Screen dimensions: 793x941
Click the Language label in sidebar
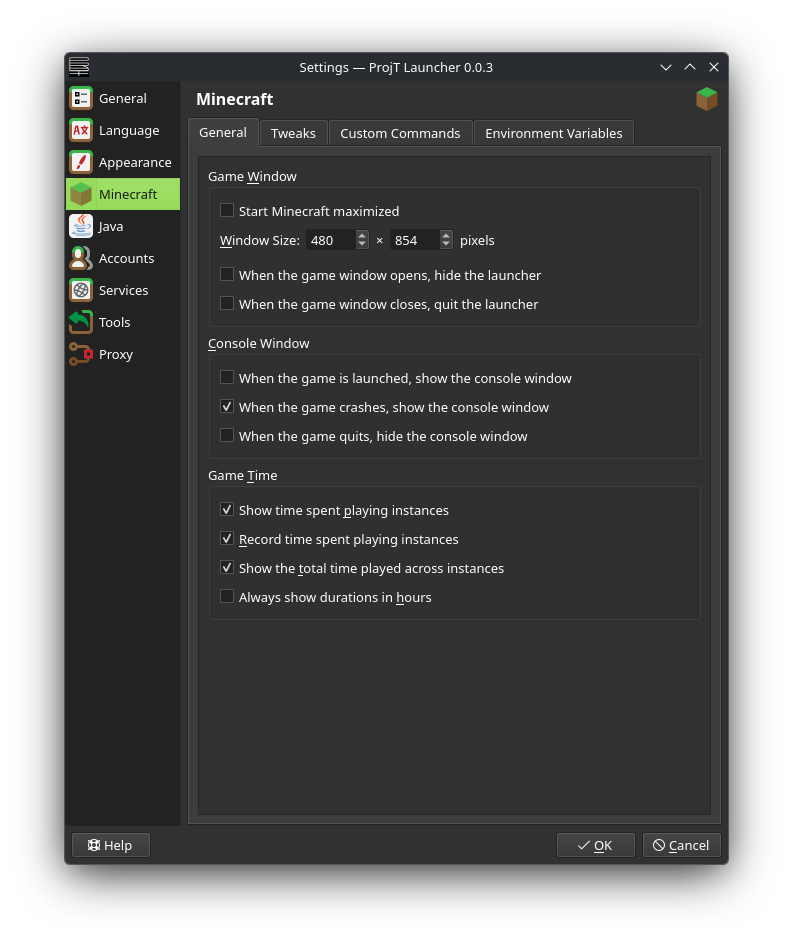click(x=129, y=130)
